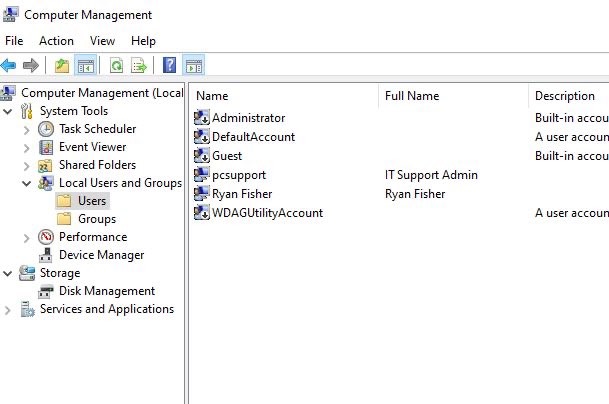Click the Ryan Fisher user icon
Image resolution: width=609 pixels, height=404 pixels.
click(202, 193)
